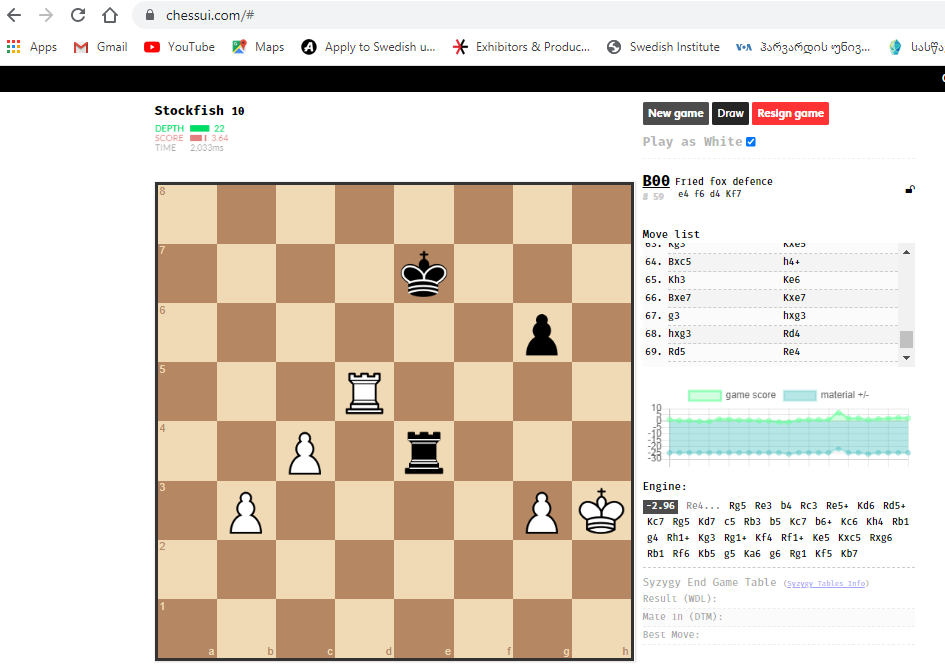Select black move Re4 in list
945x664 pixels.
click(791, 352)
